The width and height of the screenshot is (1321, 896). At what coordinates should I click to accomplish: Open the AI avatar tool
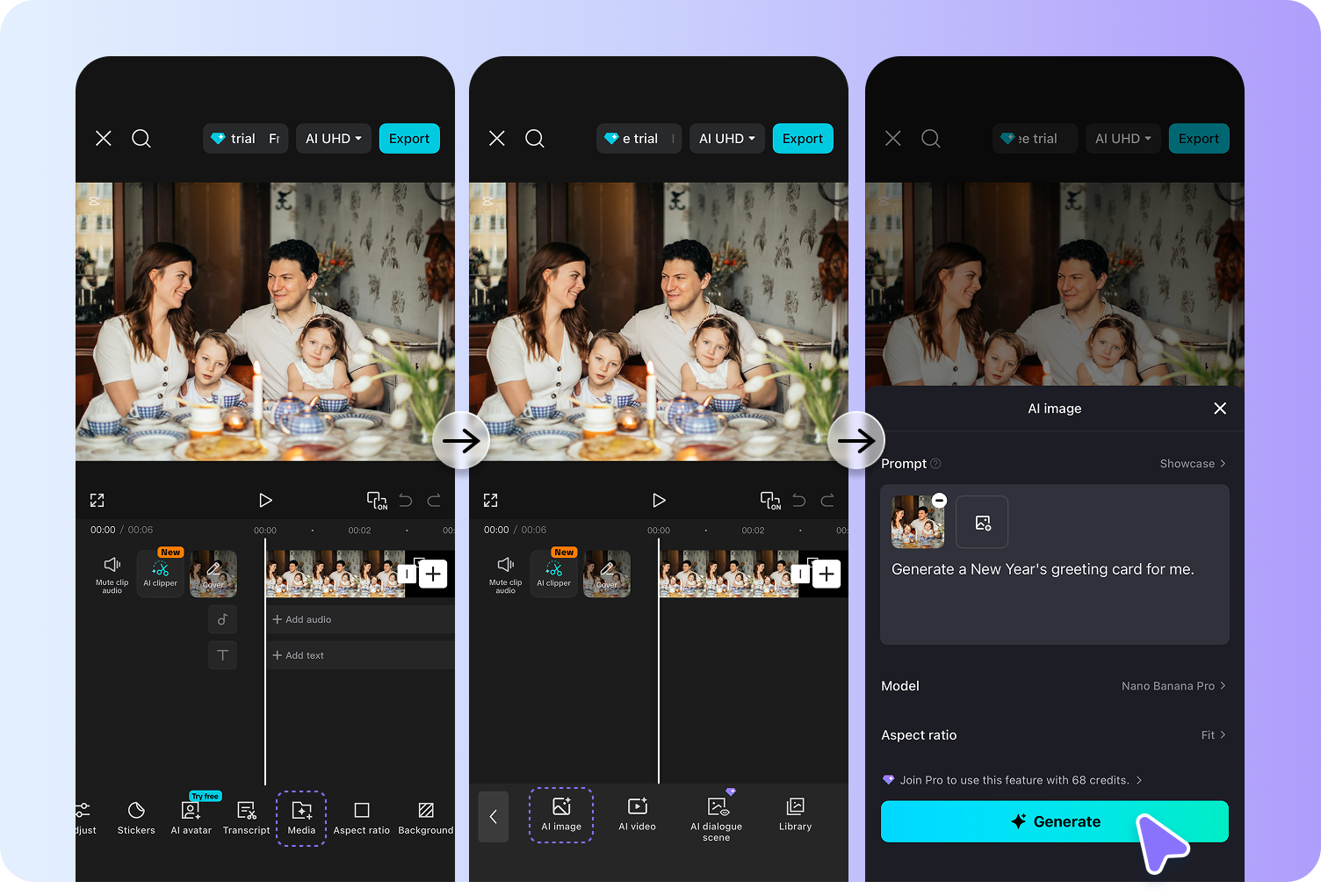(x=191, y=818)
